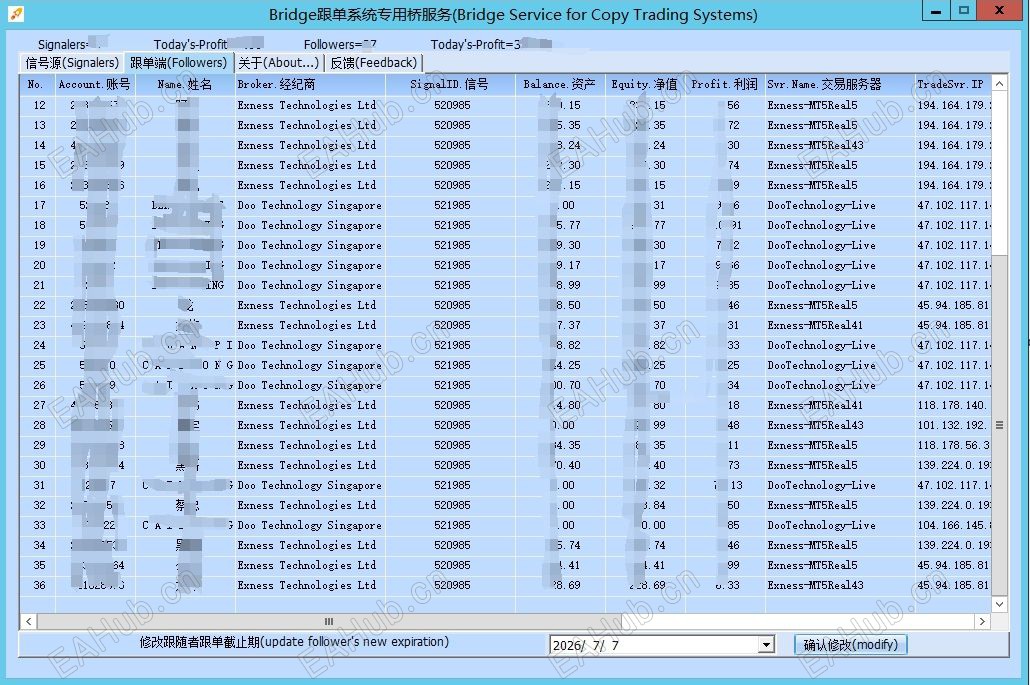
Task: Click the Name.姓名 column header
Action: (x=185, y=84)
